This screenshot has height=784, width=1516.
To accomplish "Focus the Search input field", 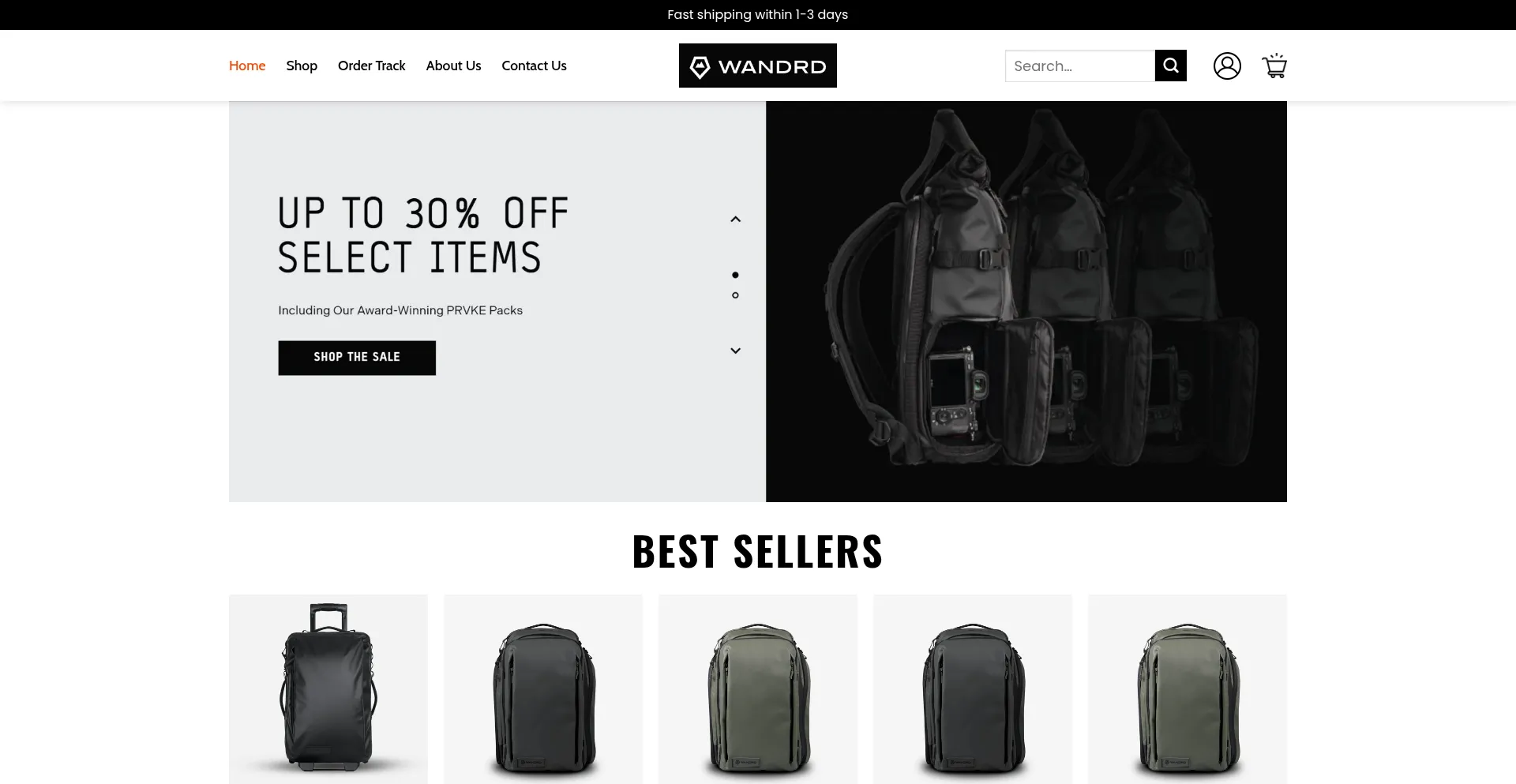I will (1080, 66).
